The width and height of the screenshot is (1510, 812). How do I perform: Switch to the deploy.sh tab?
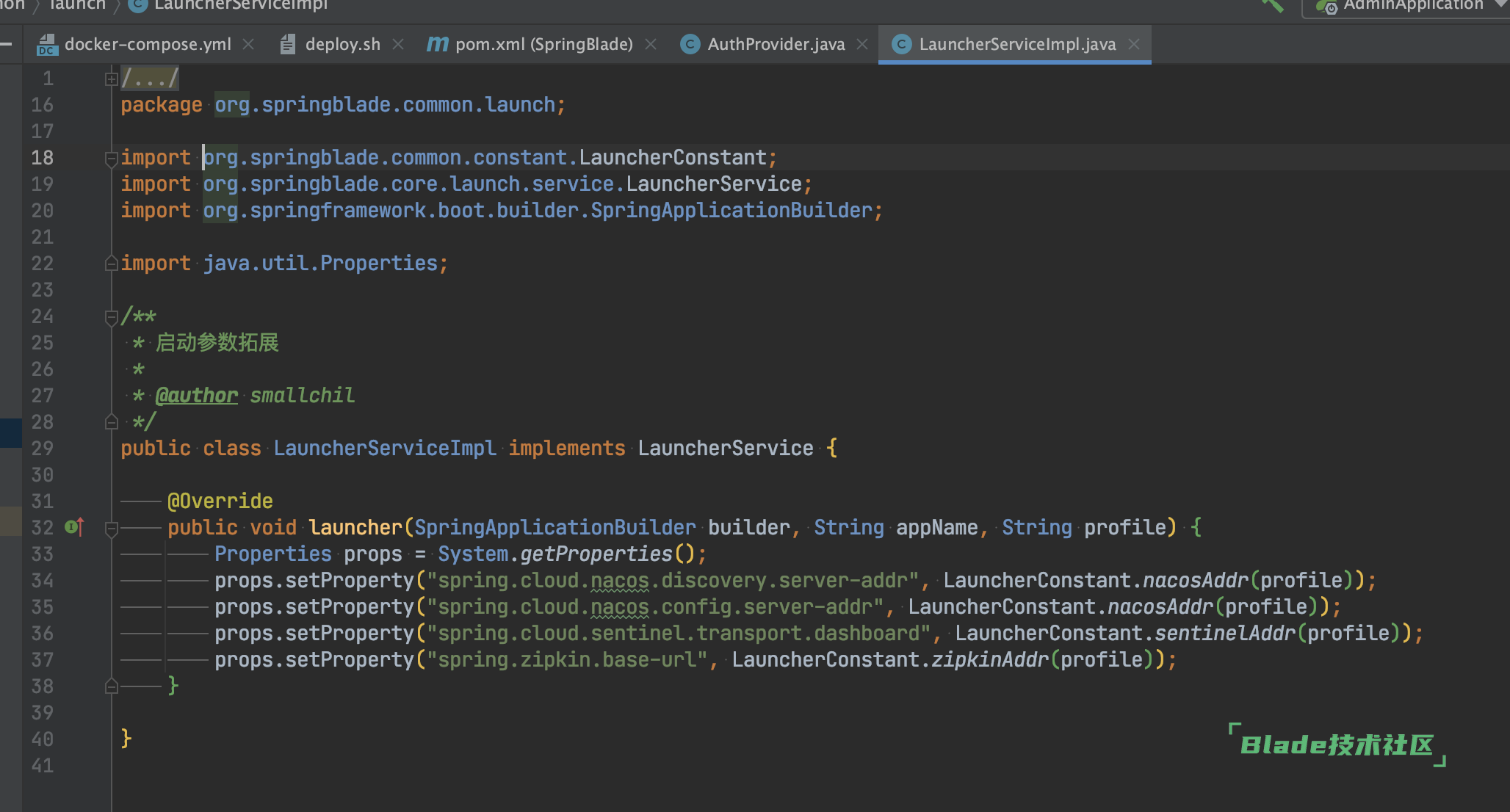pyautogui.click(x=342, y=44)
